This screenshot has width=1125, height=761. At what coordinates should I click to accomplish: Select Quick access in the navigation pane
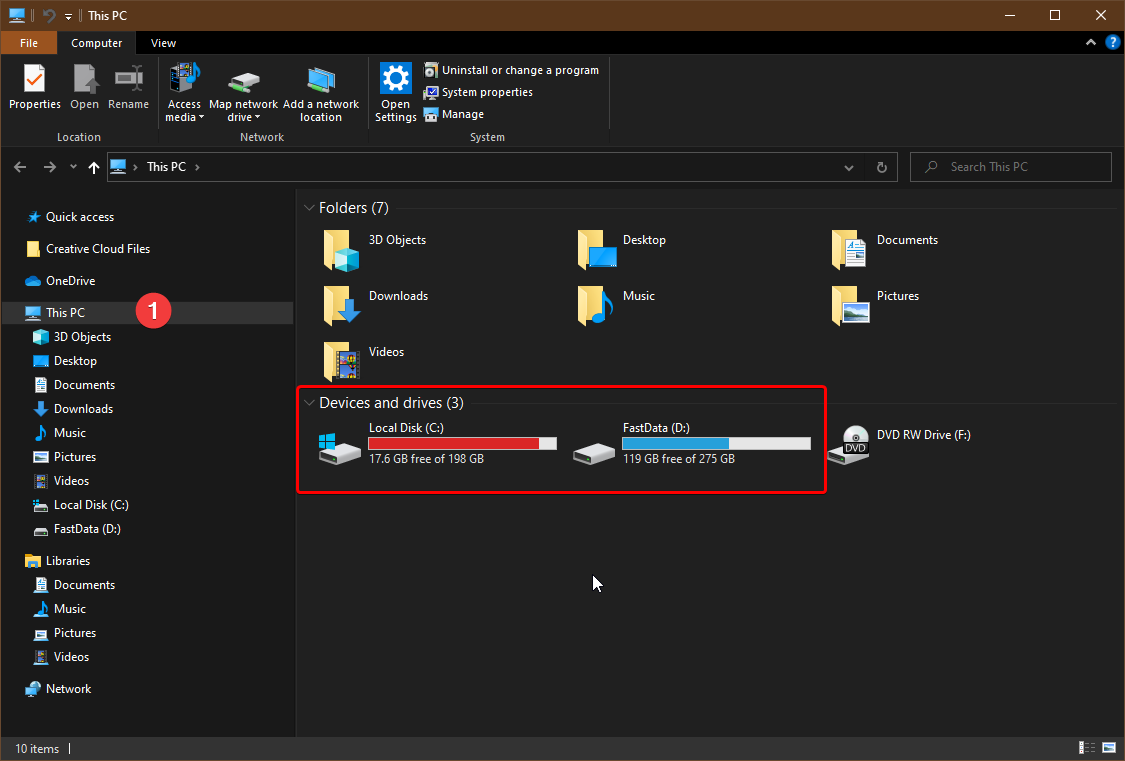(x=70, y=217)
